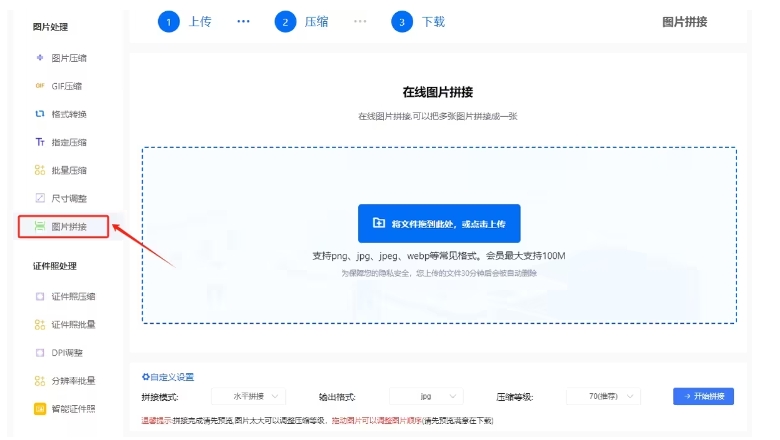Click the 在线图片拼接 title
This screenshot has width=780, height=440.
[438, 92]
